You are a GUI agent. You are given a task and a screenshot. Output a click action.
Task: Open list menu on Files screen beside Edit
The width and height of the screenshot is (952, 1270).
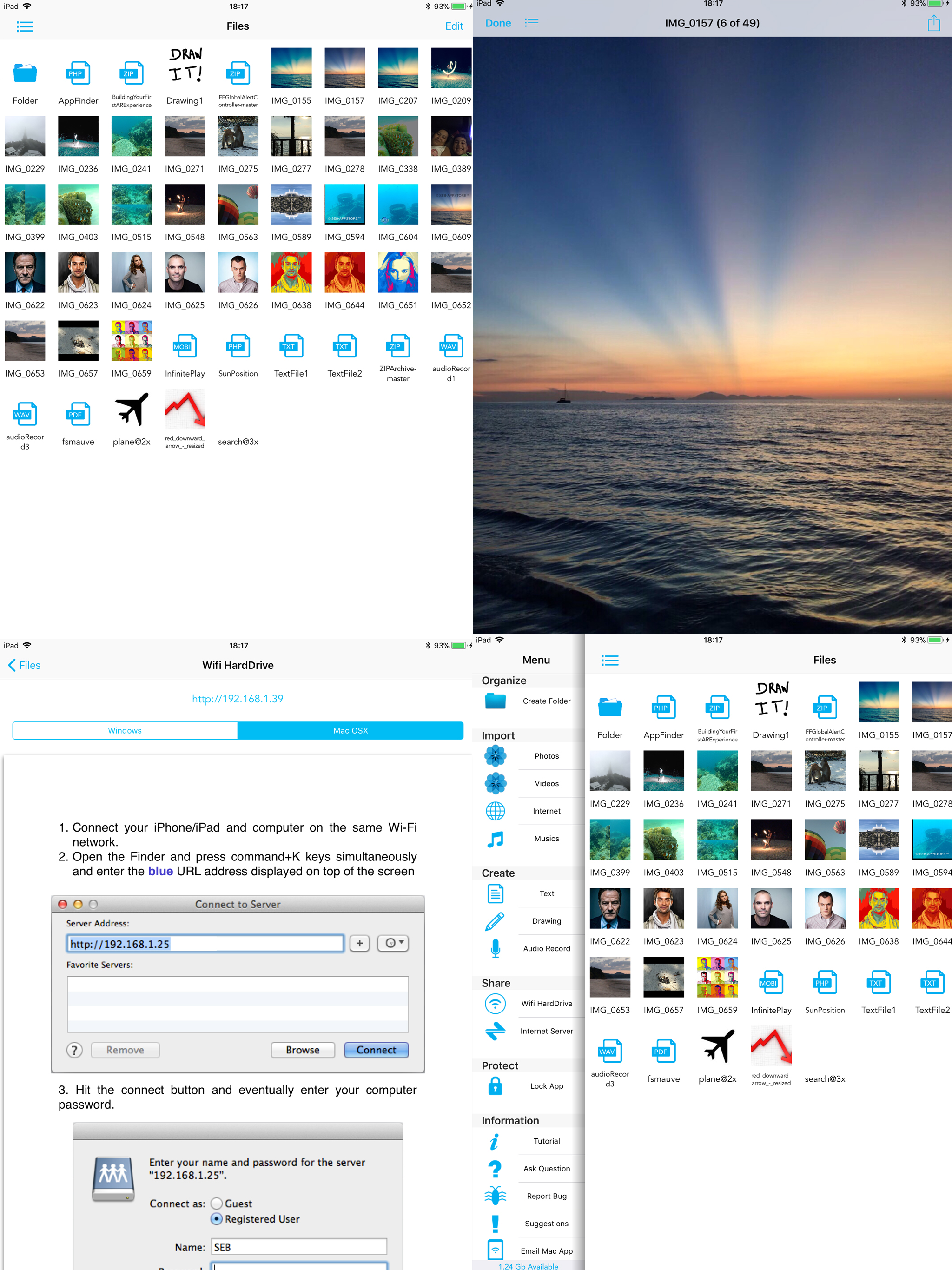25,26
